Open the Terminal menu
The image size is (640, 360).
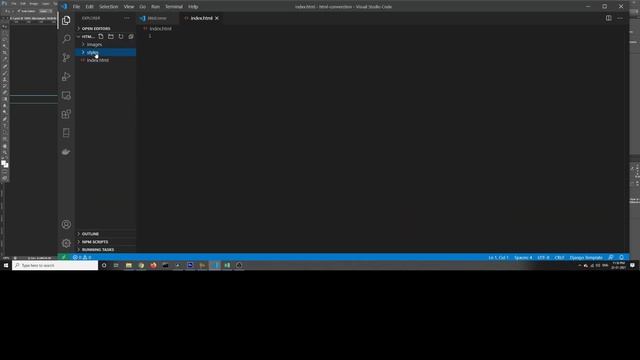(174, 7)
